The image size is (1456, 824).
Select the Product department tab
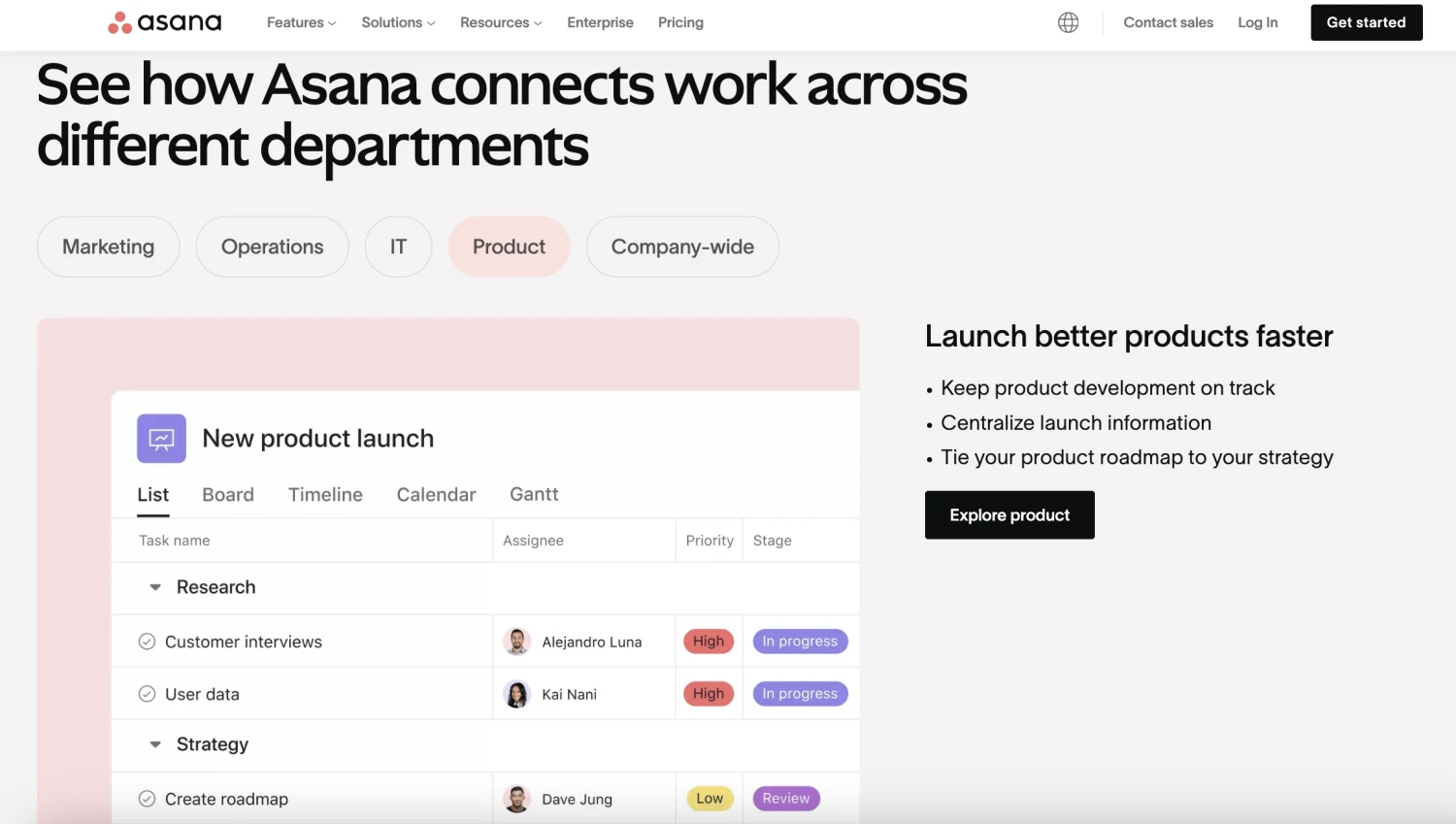click(509, 247)
